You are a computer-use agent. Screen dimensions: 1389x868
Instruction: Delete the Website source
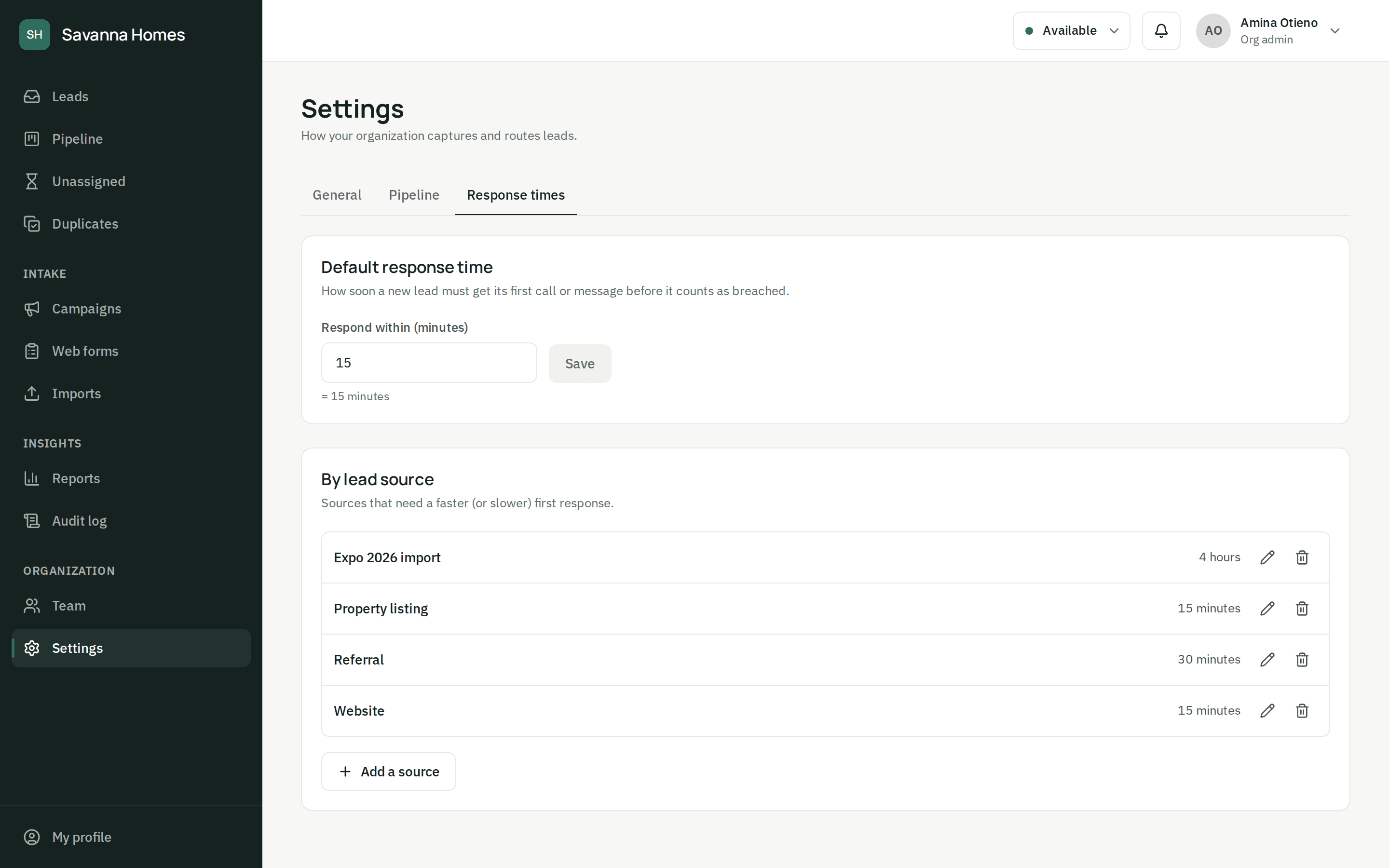click(1302, 711)
